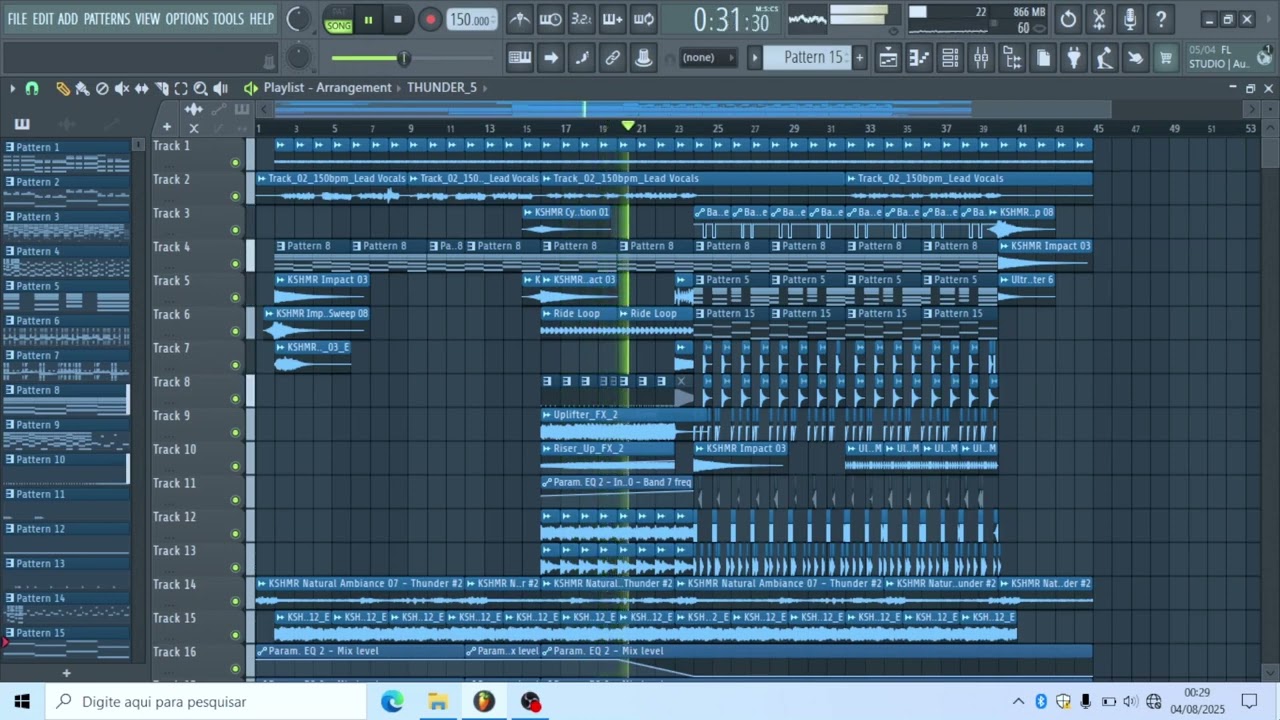Open File Explorer from the taskbar
This screenshot has width=1280, height=720.
coord(438,702)
